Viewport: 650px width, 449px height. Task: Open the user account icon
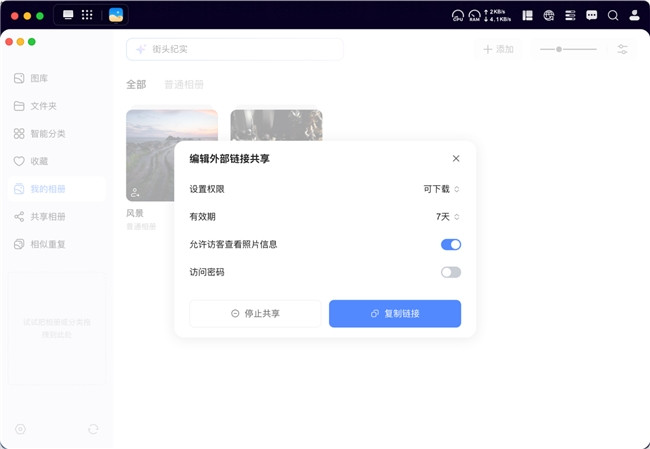pyautogui.click(x=634, y=16)
